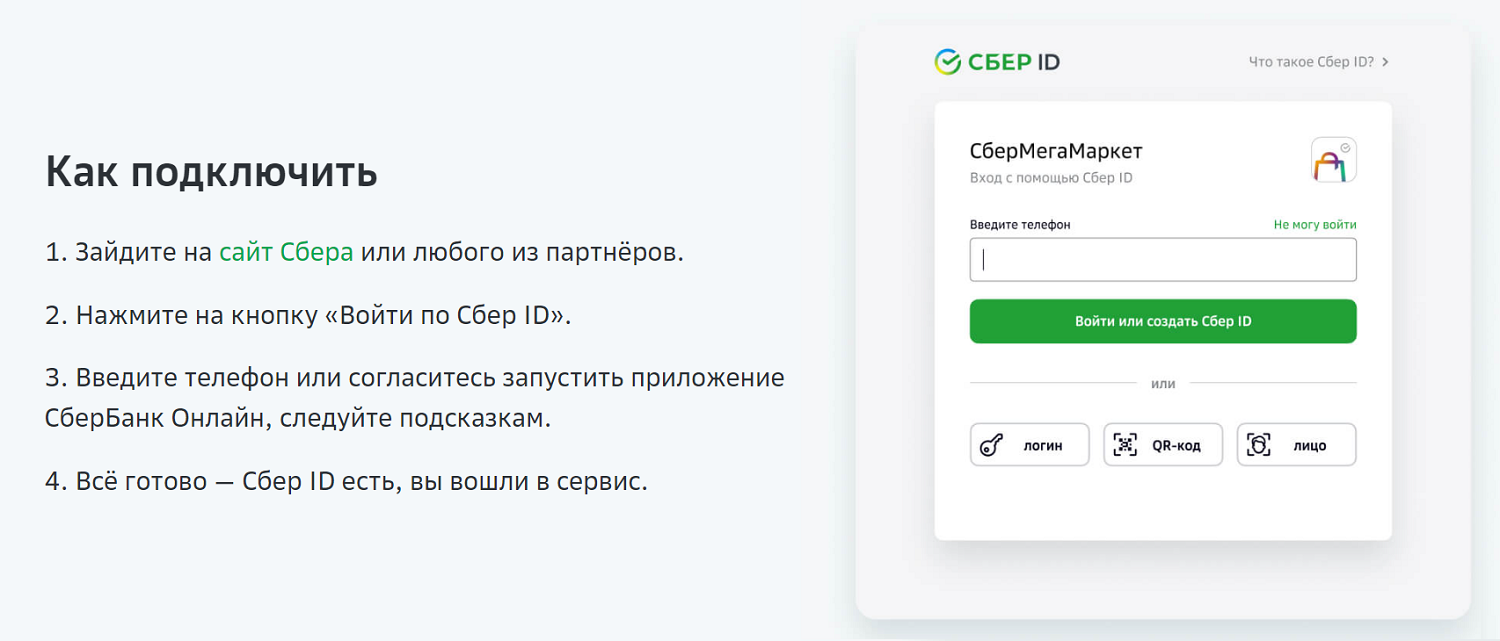Click the СБЕР ID logo text
This screenshot has width=1500, height=641.
click(1013, 62)
